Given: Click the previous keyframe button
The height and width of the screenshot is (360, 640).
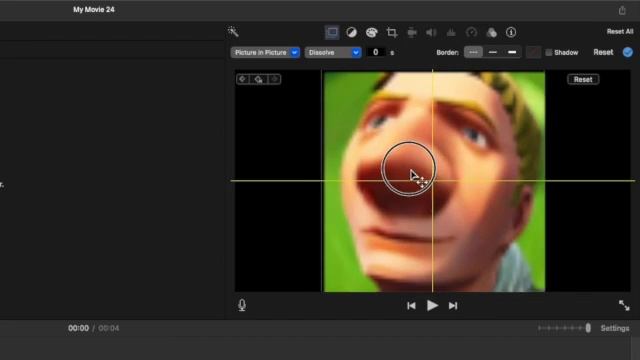Looking at the screenshot, I should tap(242, 79).
